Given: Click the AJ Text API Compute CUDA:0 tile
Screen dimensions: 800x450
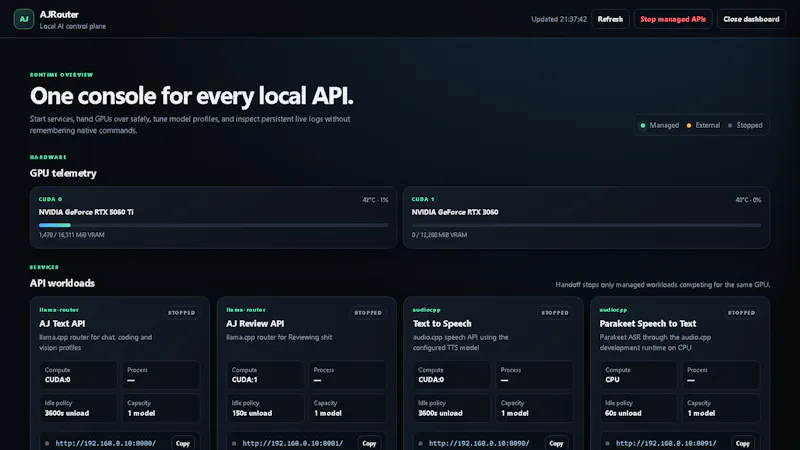Looking at the screenshot, I should [78, 375].
